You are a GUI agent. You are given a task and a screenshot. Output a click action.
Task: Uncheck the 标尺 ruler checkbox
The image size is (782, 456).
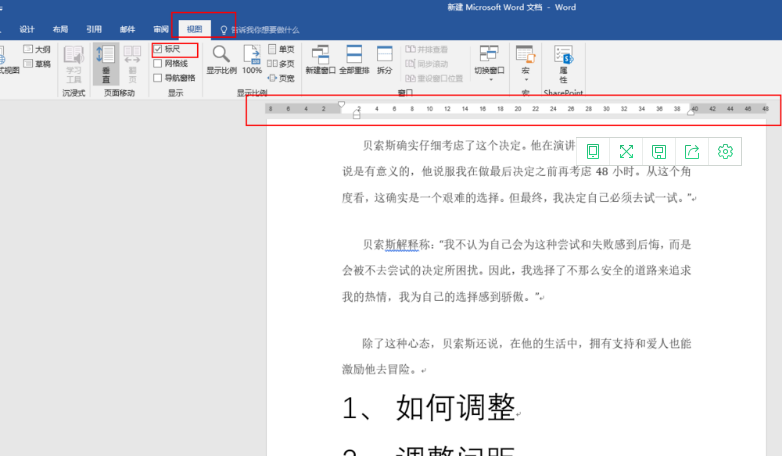point(158,49)
